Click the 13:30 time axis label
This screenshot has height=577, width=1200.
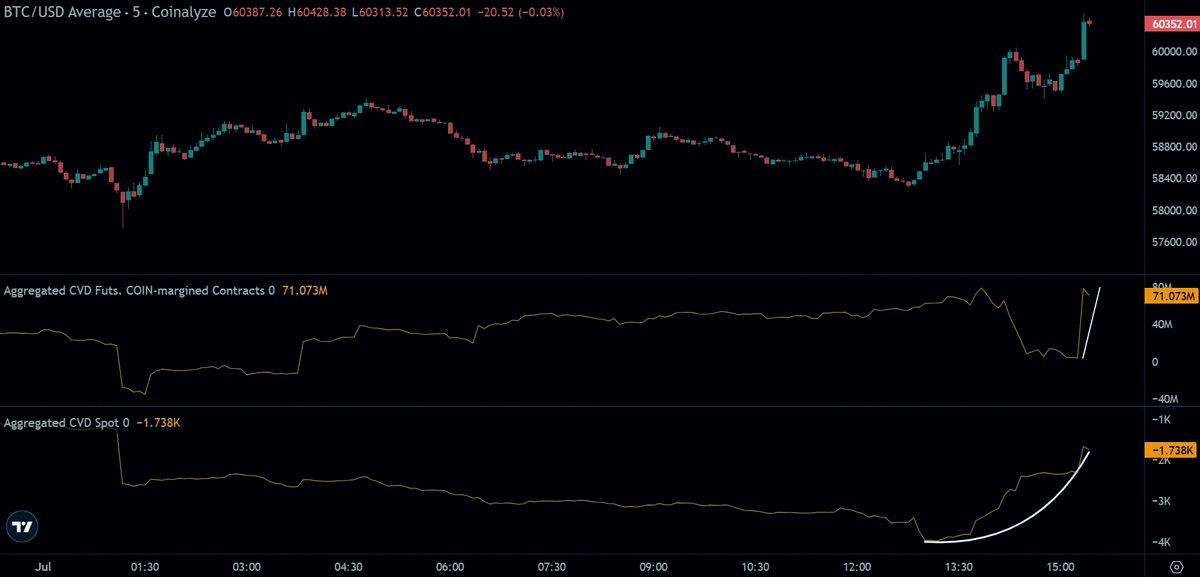[x=959, y=566]
